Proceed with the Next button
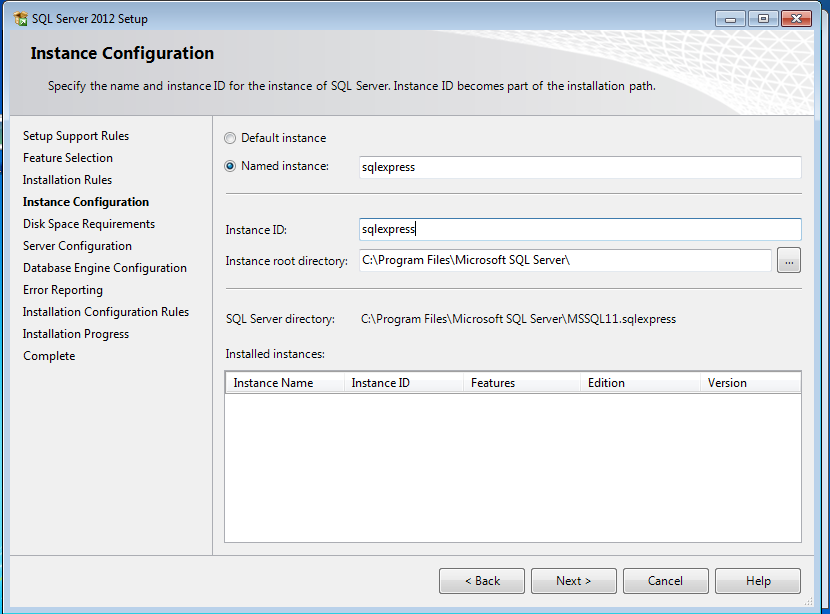Image resolution: width=830 pixels, height=614 pixels. [574, 581]
